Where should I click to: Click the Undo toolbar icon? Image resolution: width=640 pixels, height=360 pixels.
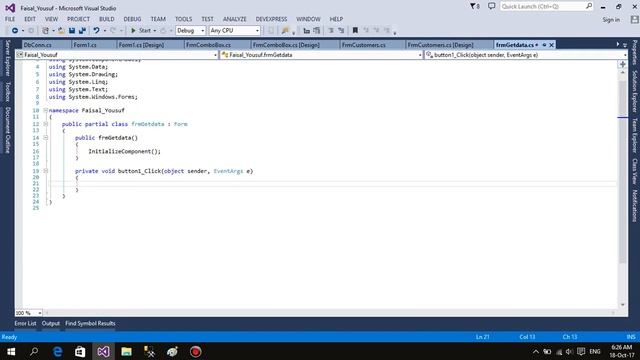pyautogui.click(x=96, y=31)
